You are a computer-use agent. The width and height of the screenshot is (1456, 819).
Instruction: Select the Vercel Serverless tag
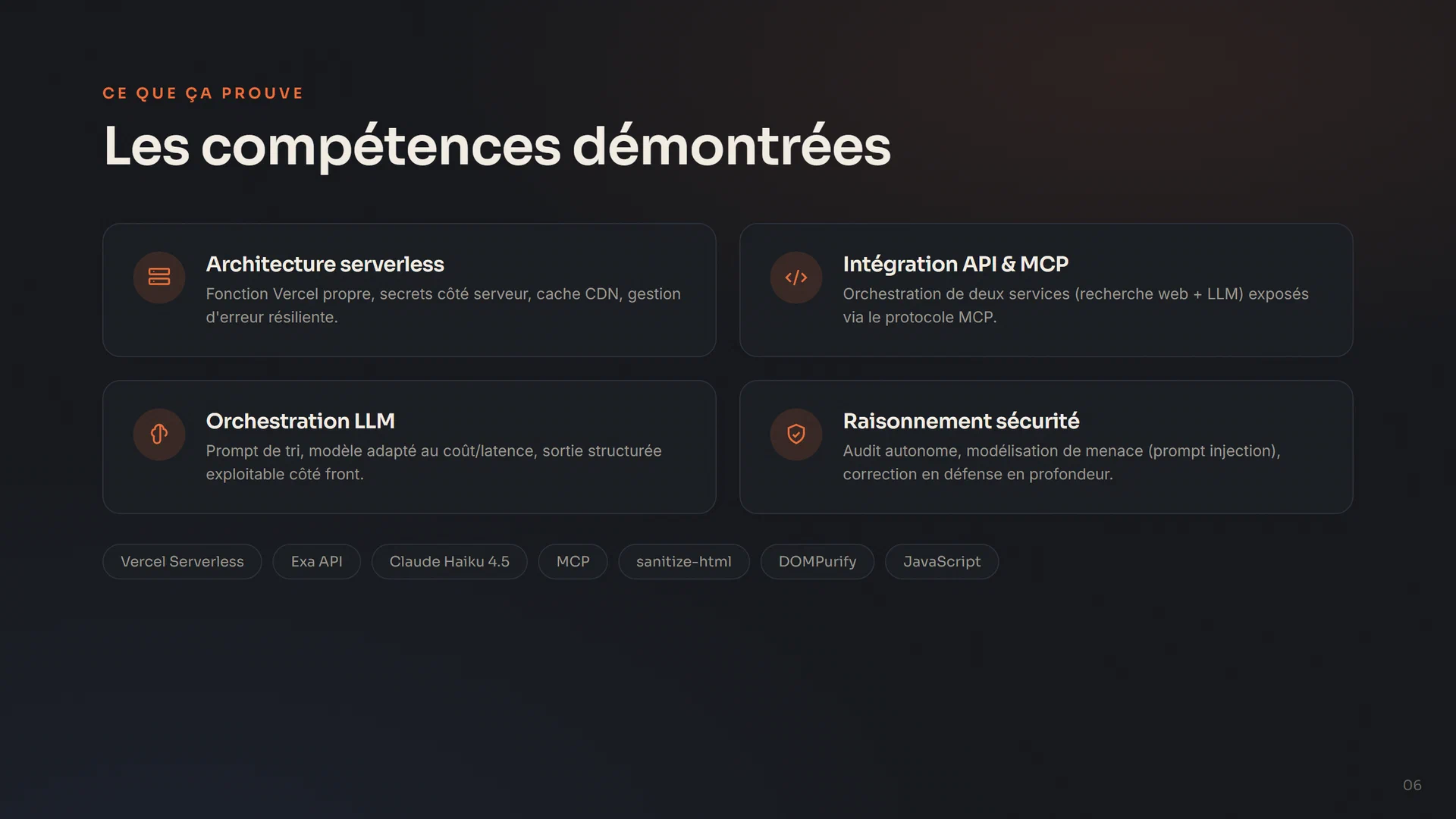[182, 562]
